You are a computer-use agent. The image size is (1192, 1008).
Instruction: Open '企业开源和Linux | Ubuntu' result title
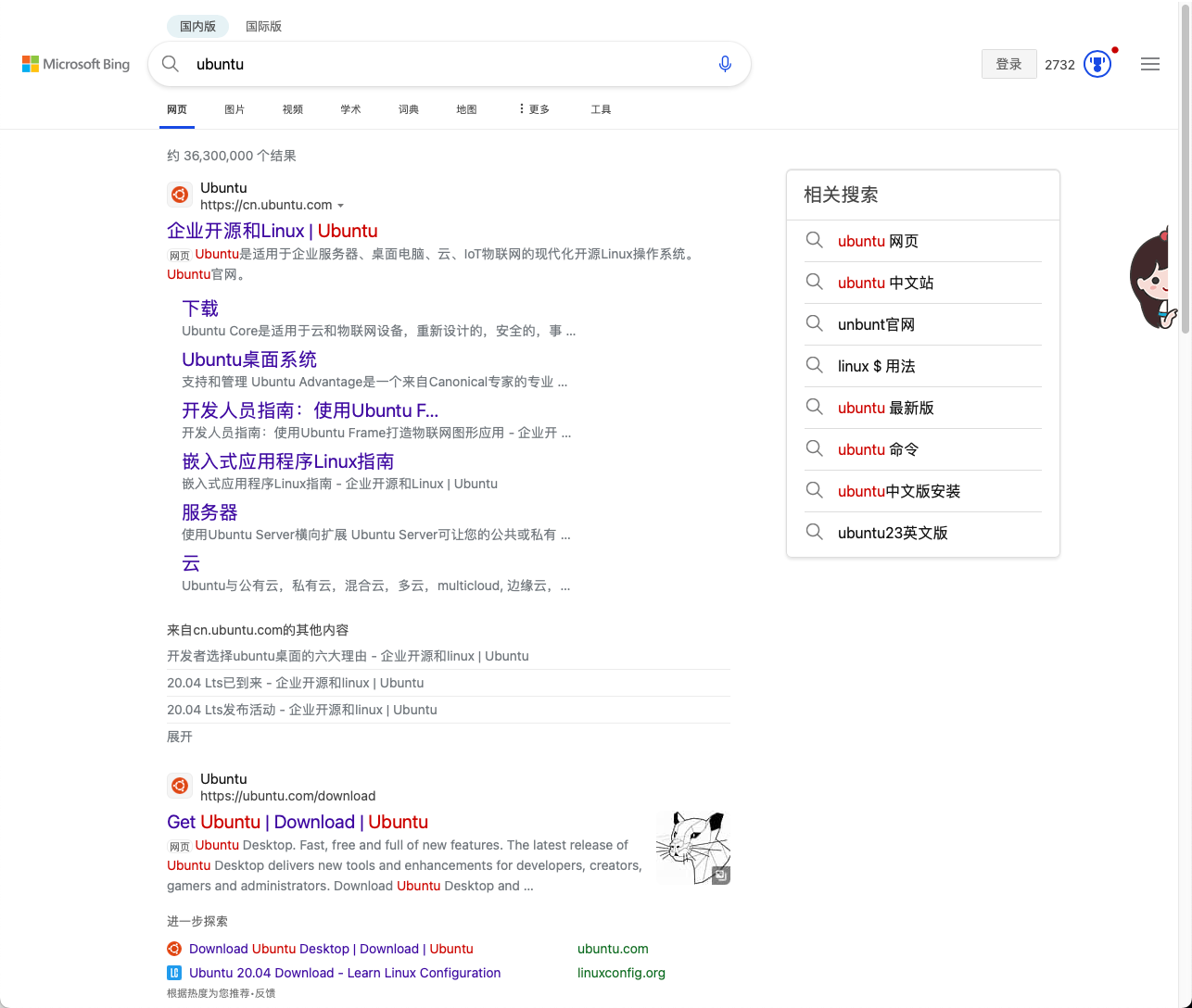point(273,231)
